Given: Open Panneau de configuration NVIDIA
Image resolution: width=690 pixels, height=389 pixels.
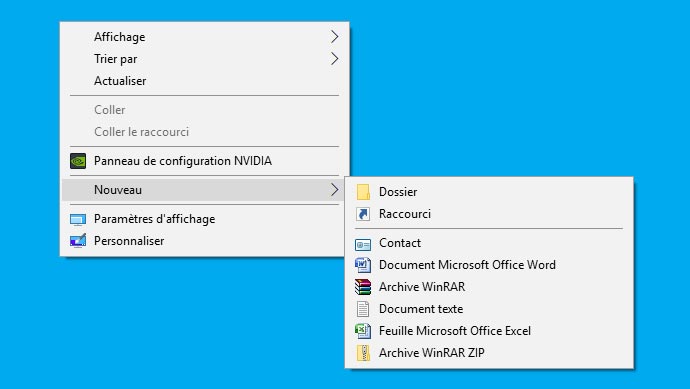Looking at the screenshot, I should point(205,161).
